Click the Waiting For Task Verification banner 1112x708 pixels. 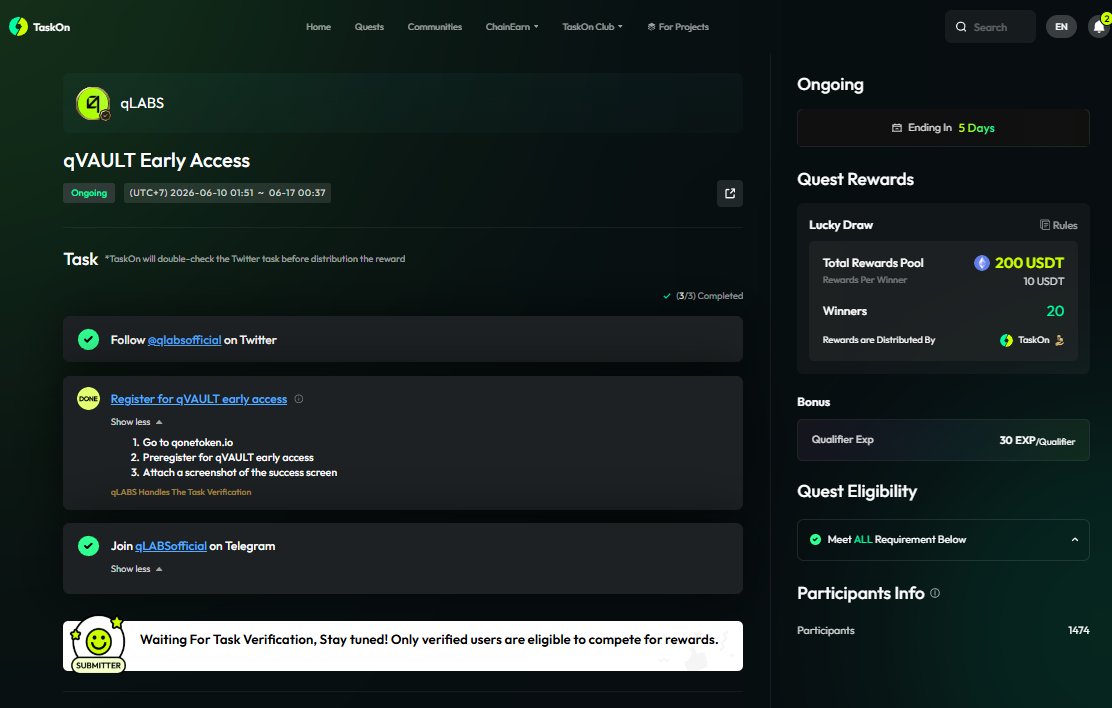403,646
